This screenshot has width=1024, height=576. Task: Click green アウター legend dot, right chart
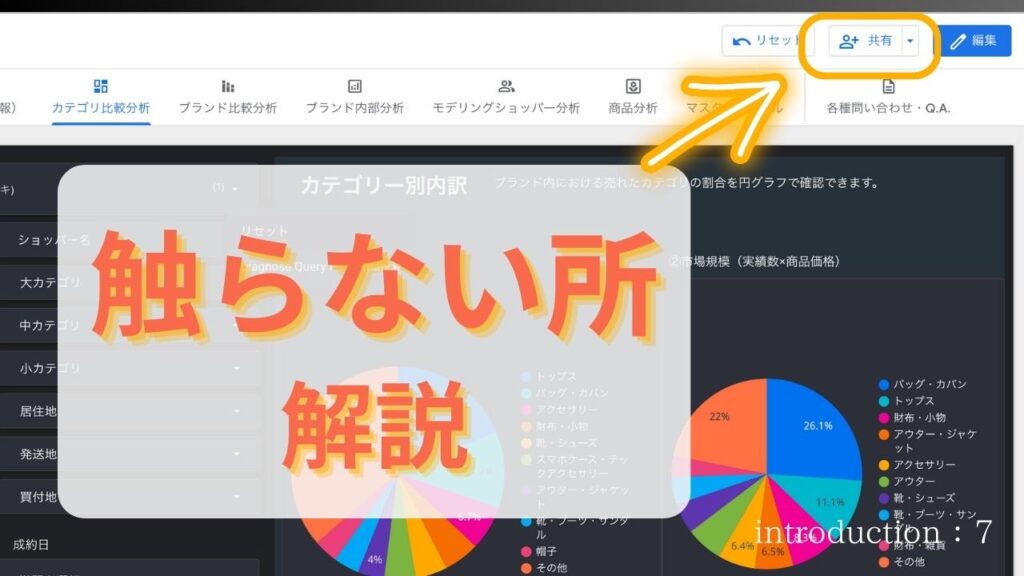884,482
